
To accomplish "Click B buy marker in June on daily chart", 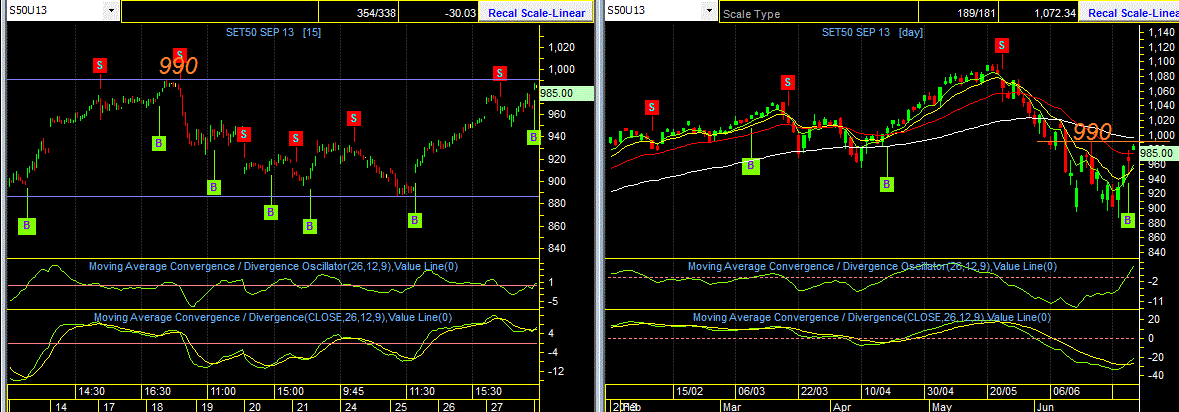I will [x=1127, y=220].
